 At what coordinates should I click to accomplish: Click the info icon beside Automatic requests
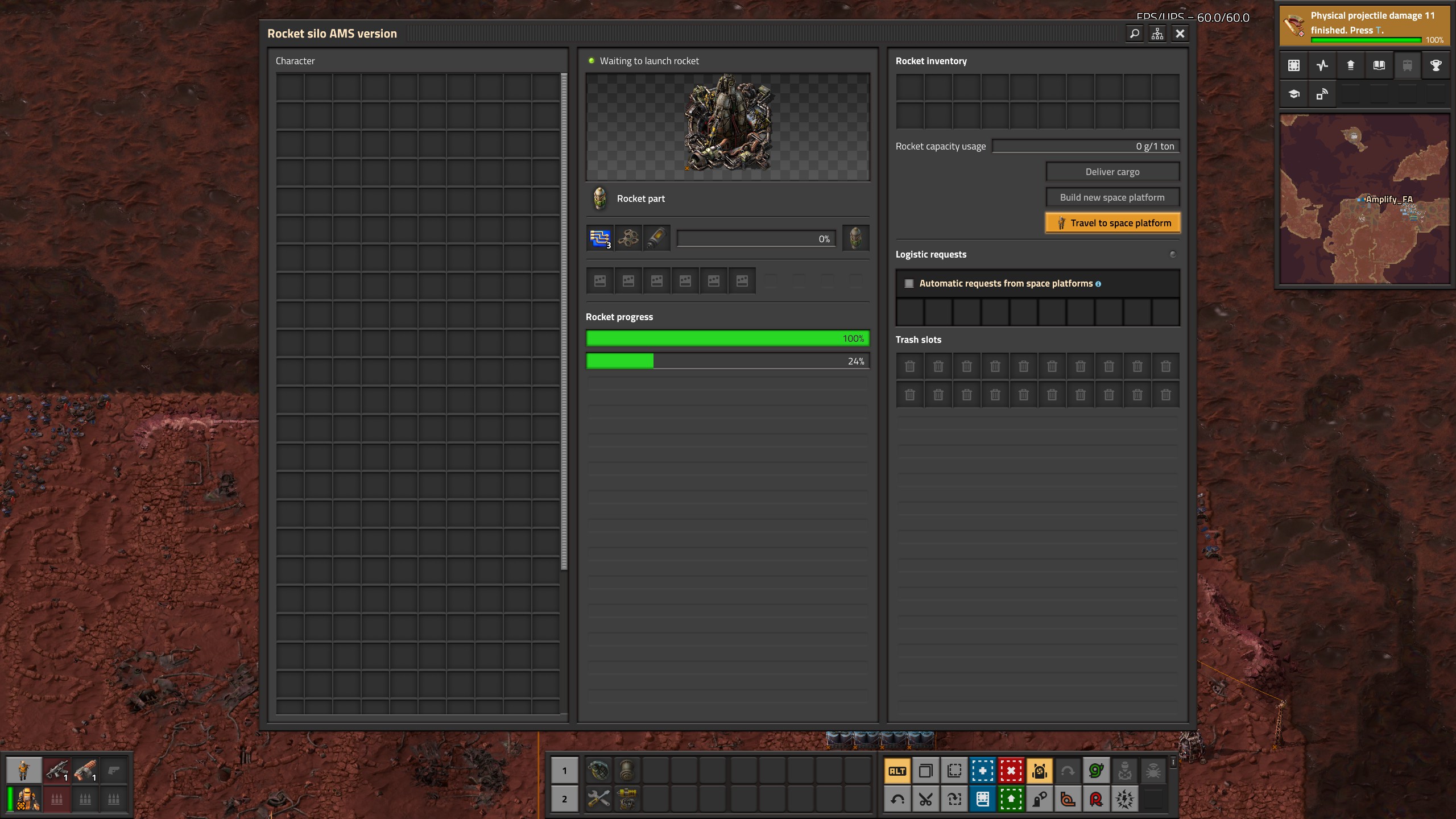point(1098,284)
